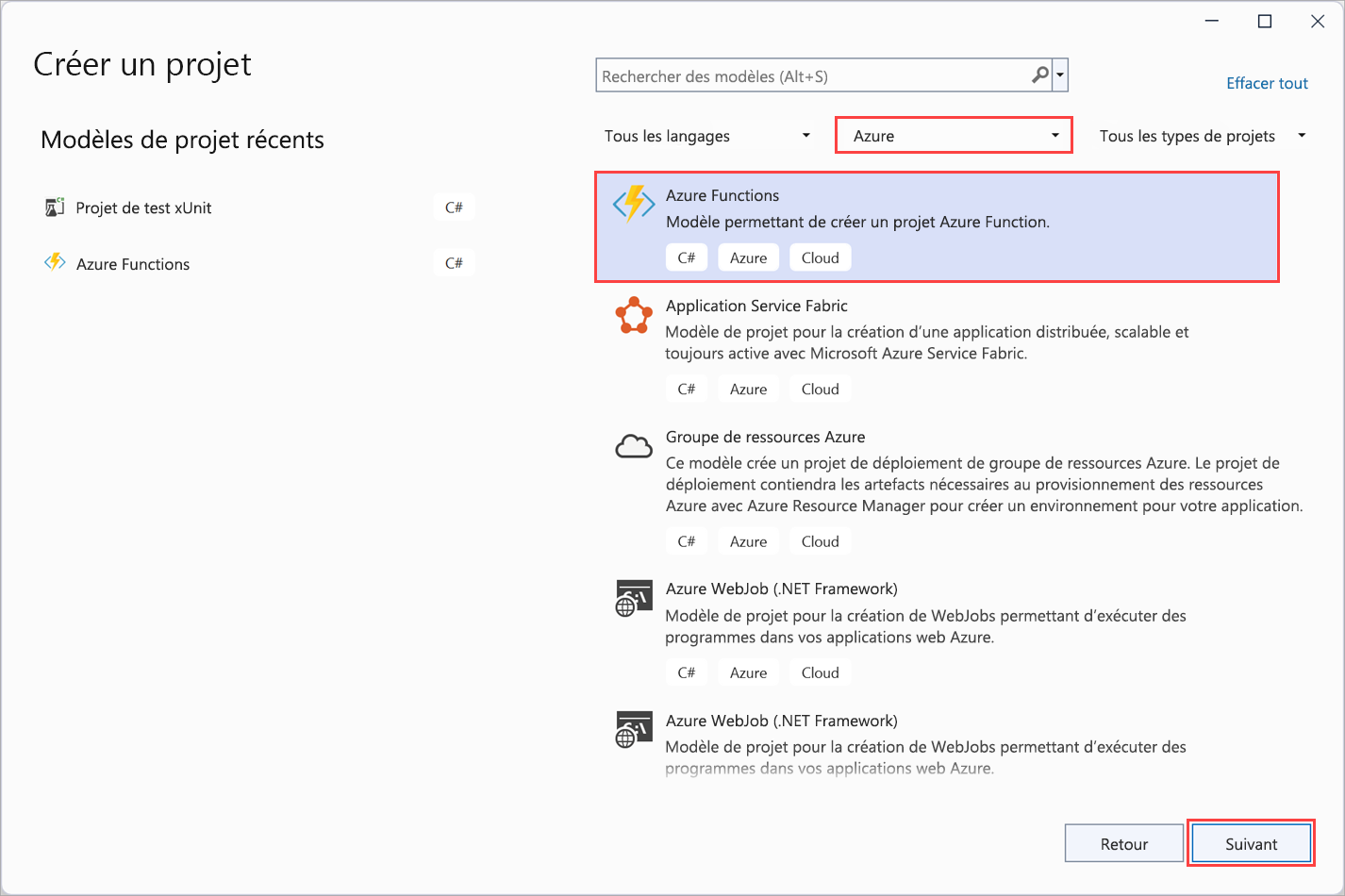Click the Azure tag under Groupe de ressources Azure
1345x896 pixels.
pos(748,541)
